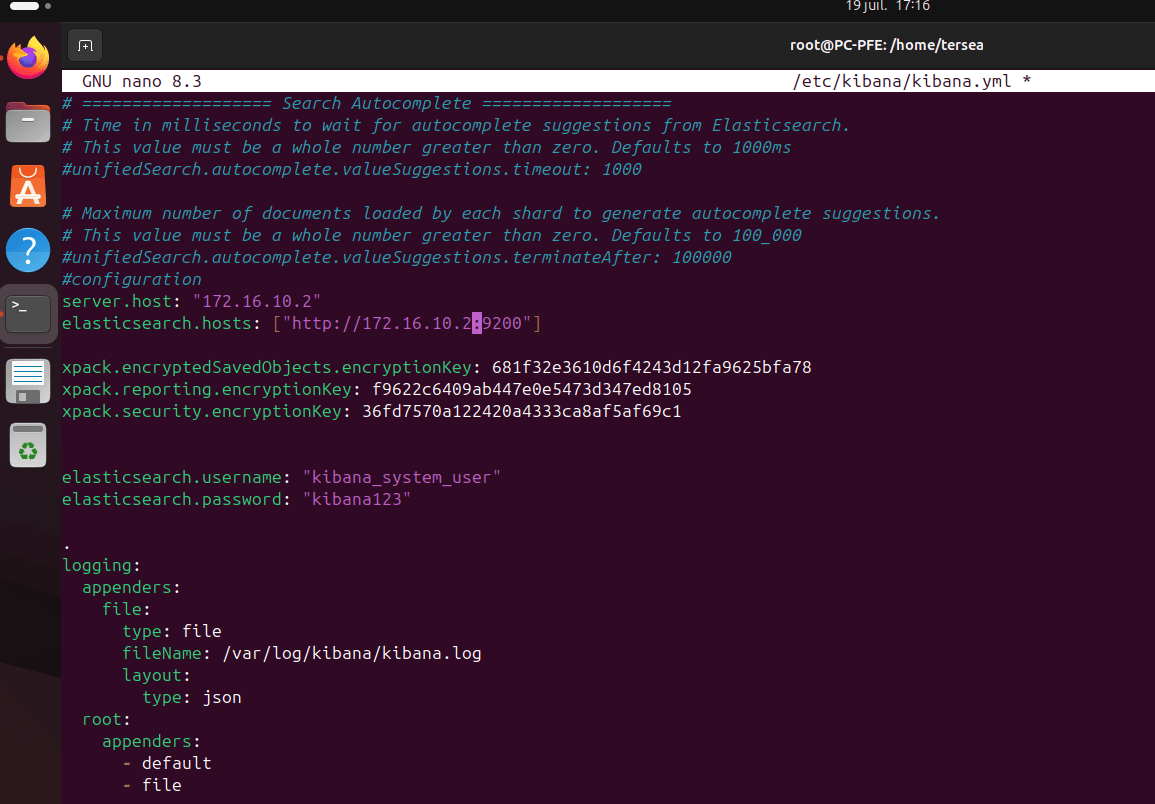Click the layout: key
Image resolution: width=1155 pixels, height=804 pixels.
coord(156,676)
